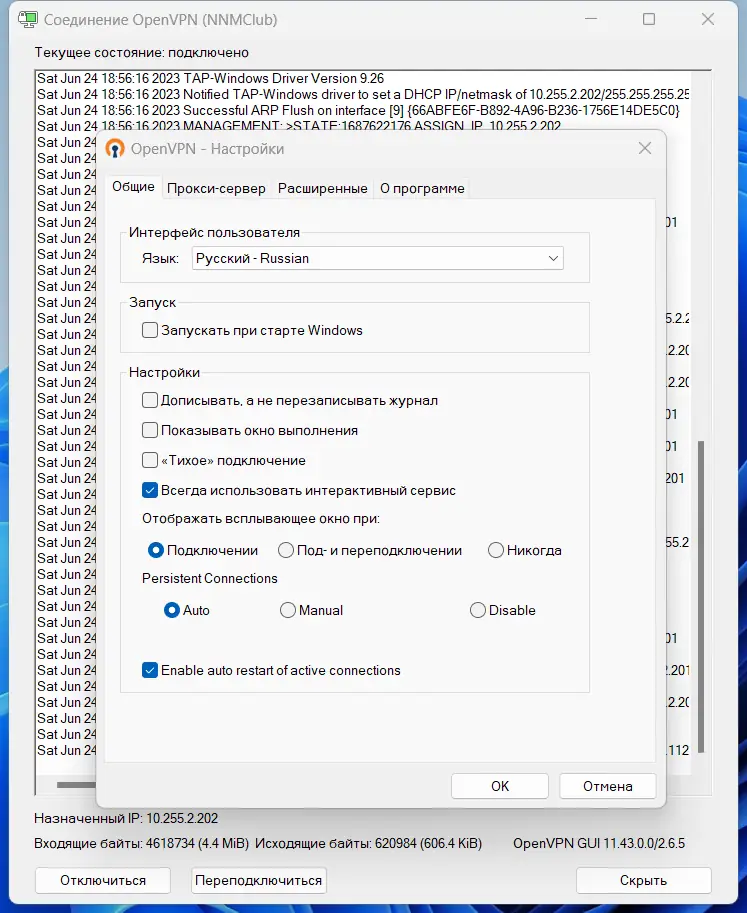Click the Скрыть button

point(643,880)
